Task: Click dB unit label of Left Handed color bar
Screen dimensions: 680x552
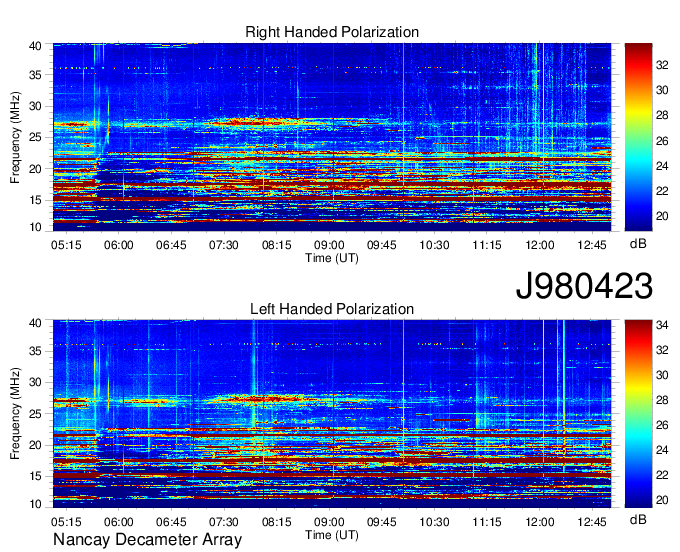Action: pyautogui.click(x=638, y=520)
